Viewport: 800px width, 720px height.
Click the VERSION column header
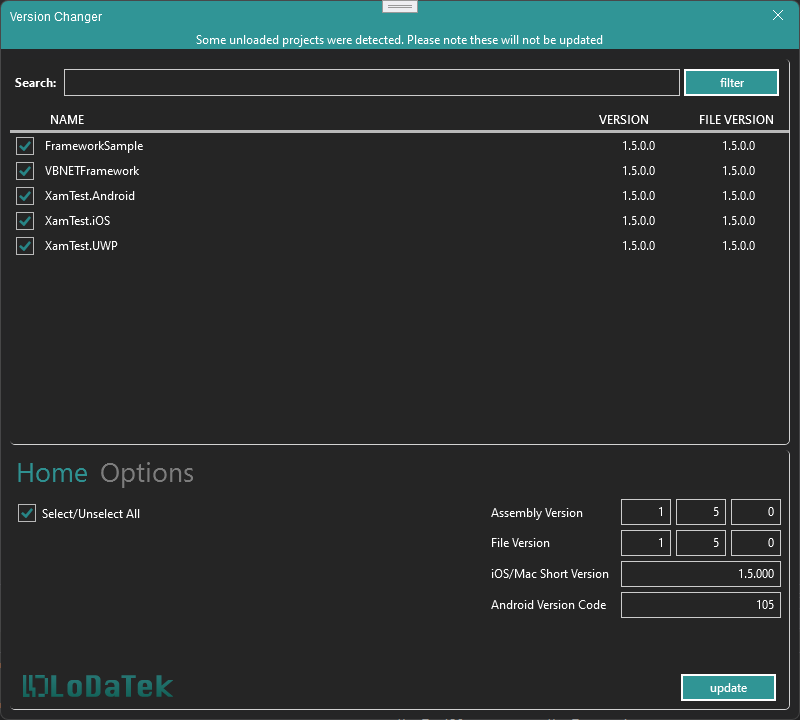coord(624,119)
